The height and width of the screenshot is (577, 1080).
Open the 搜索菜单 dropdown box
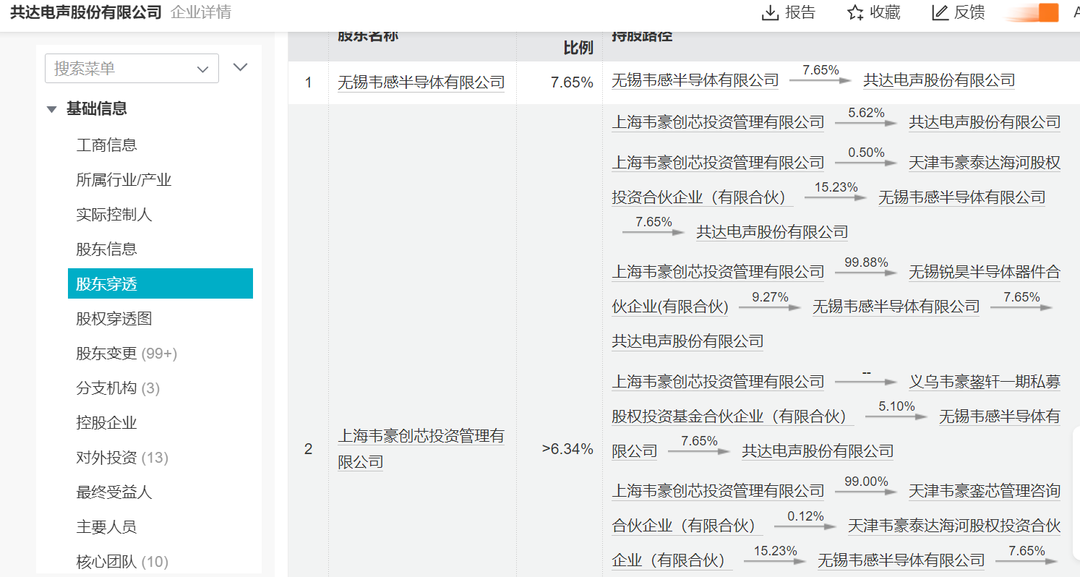[132, 68]
